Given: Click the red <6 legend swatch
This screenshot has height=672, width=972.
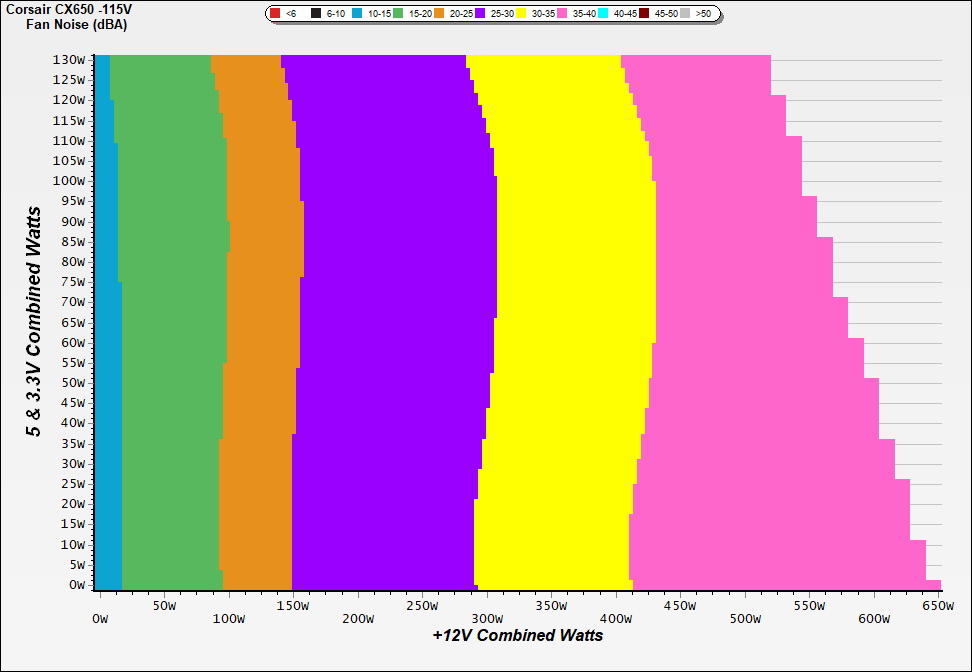Looking at the screenshot, I should coord(275,14).
